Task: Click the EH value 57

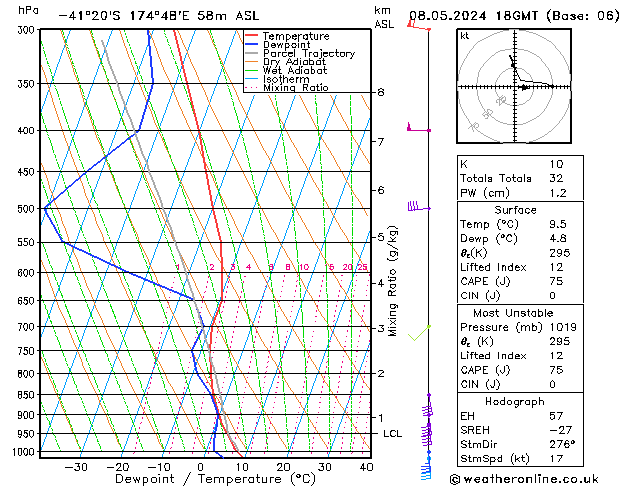Action: pos(556,416)
